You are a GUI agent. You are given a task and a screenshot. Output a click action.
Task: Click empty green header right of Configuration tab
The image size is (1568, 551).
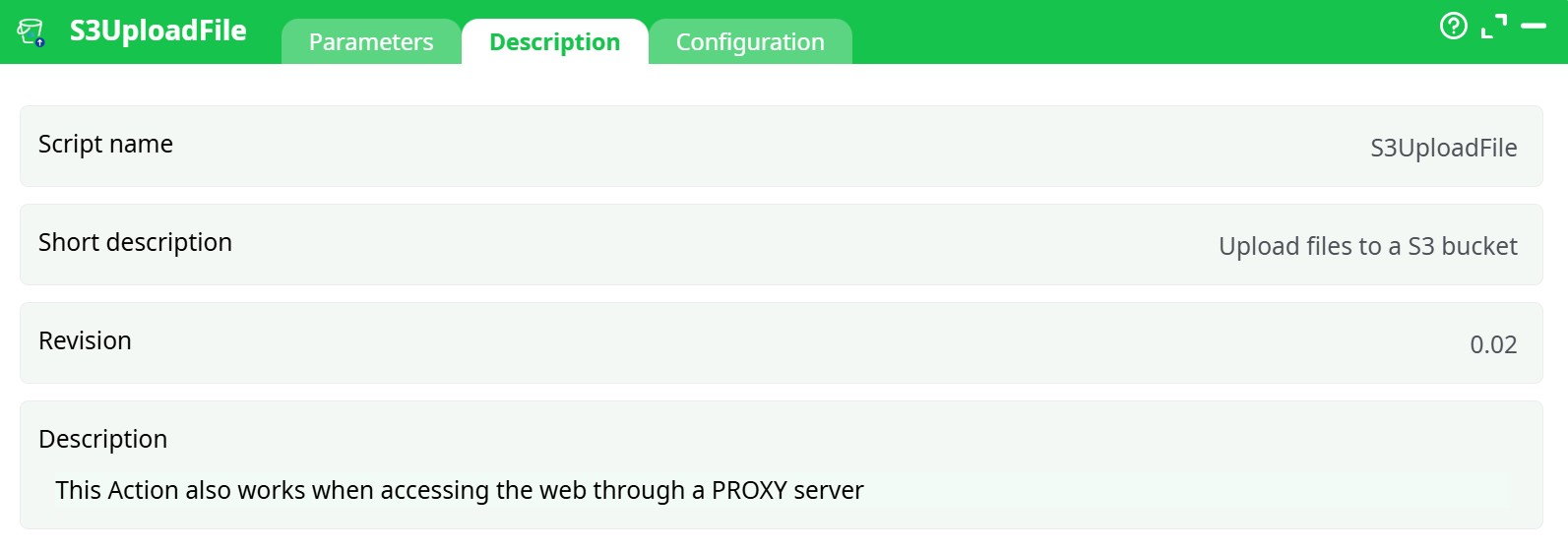pos(1132,31)
